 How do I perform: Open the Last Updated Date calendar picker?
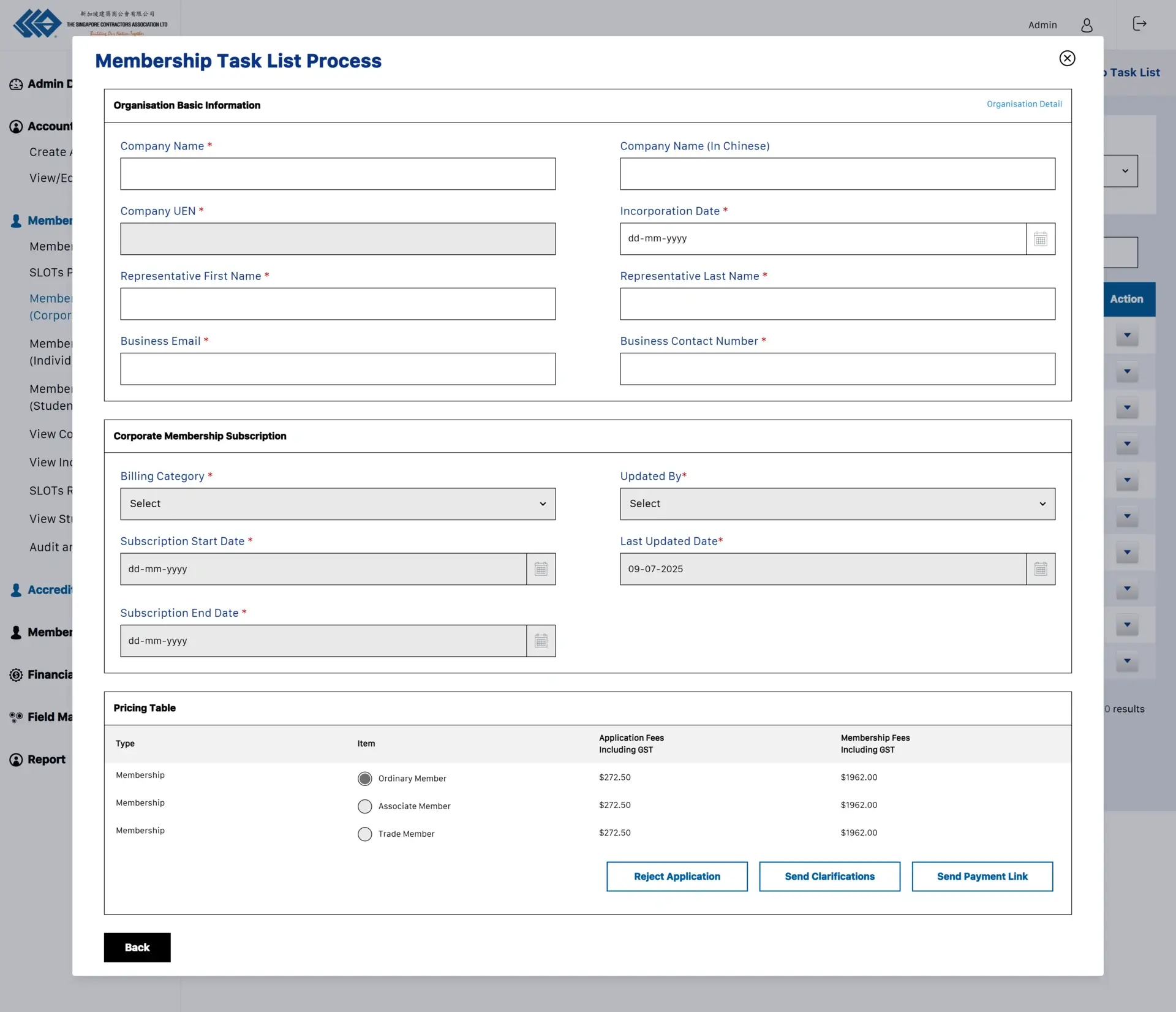coord(1040,568)
